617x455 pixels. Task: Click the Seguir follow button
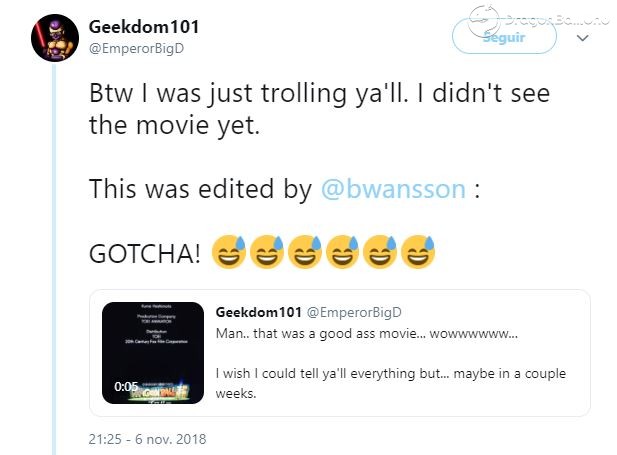tap(504, 37)
